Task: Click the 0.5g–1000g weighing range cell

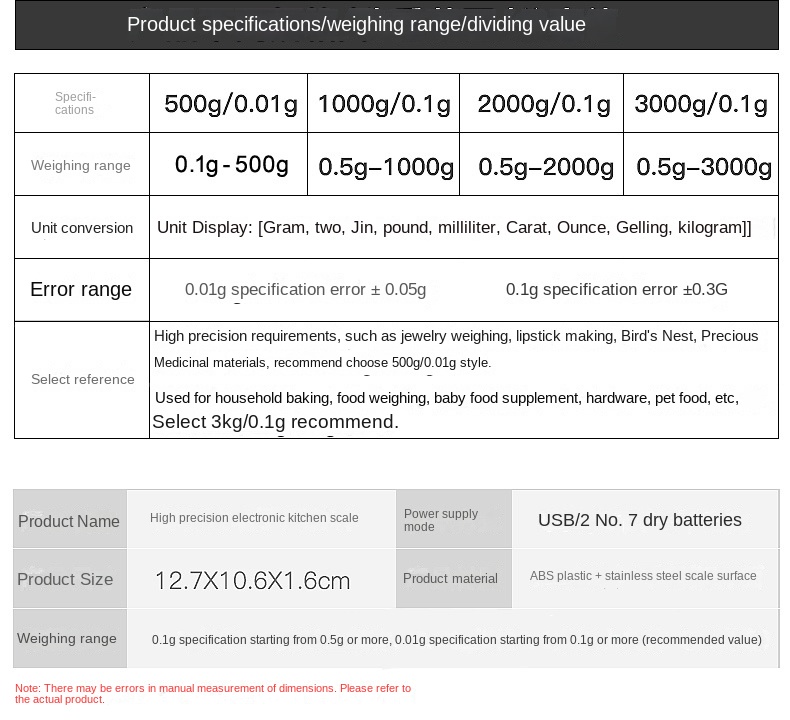Action: [385, 167]
